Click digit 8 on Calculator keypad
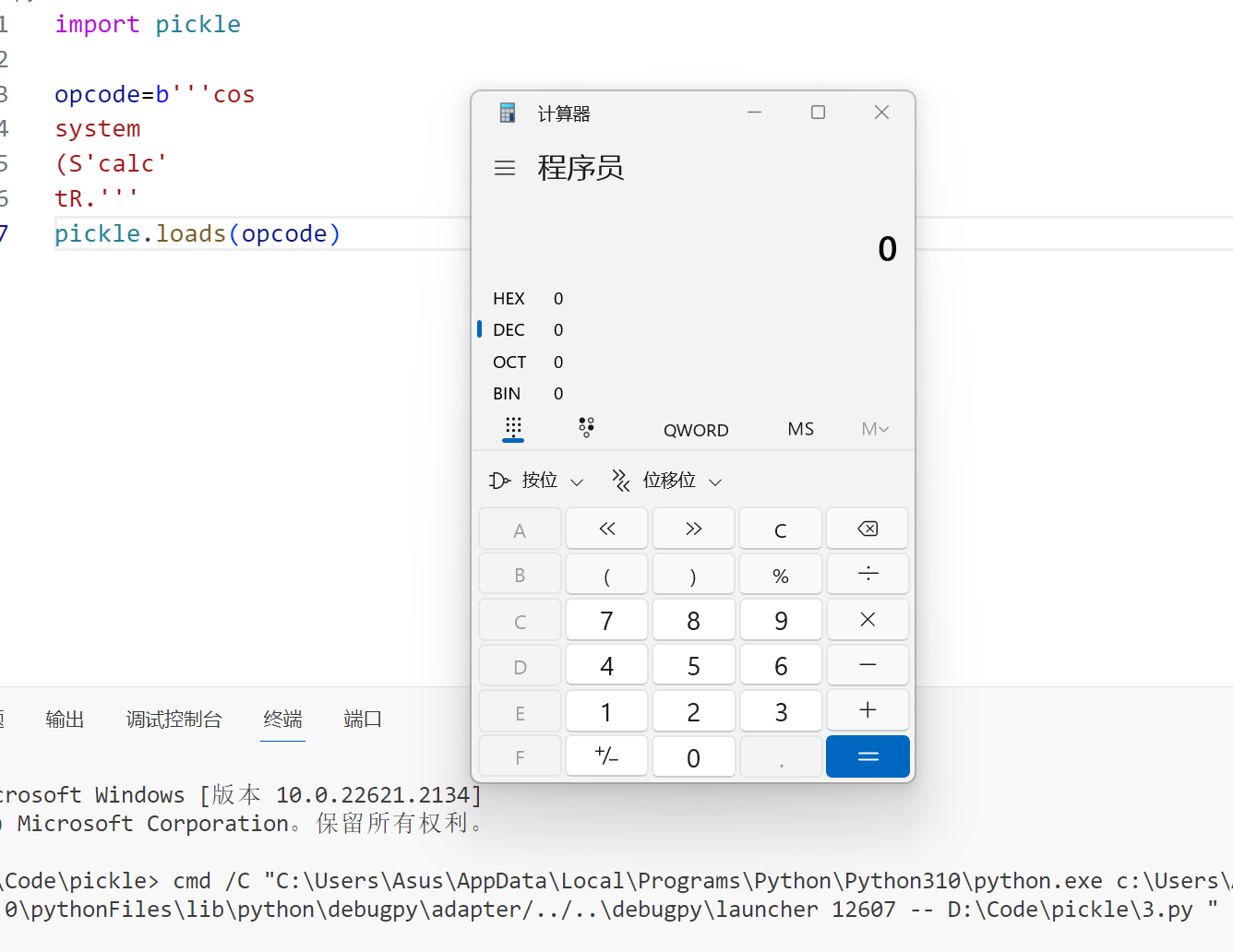Viewport: 1233px width, 952px height. click(x=693, y=620)
